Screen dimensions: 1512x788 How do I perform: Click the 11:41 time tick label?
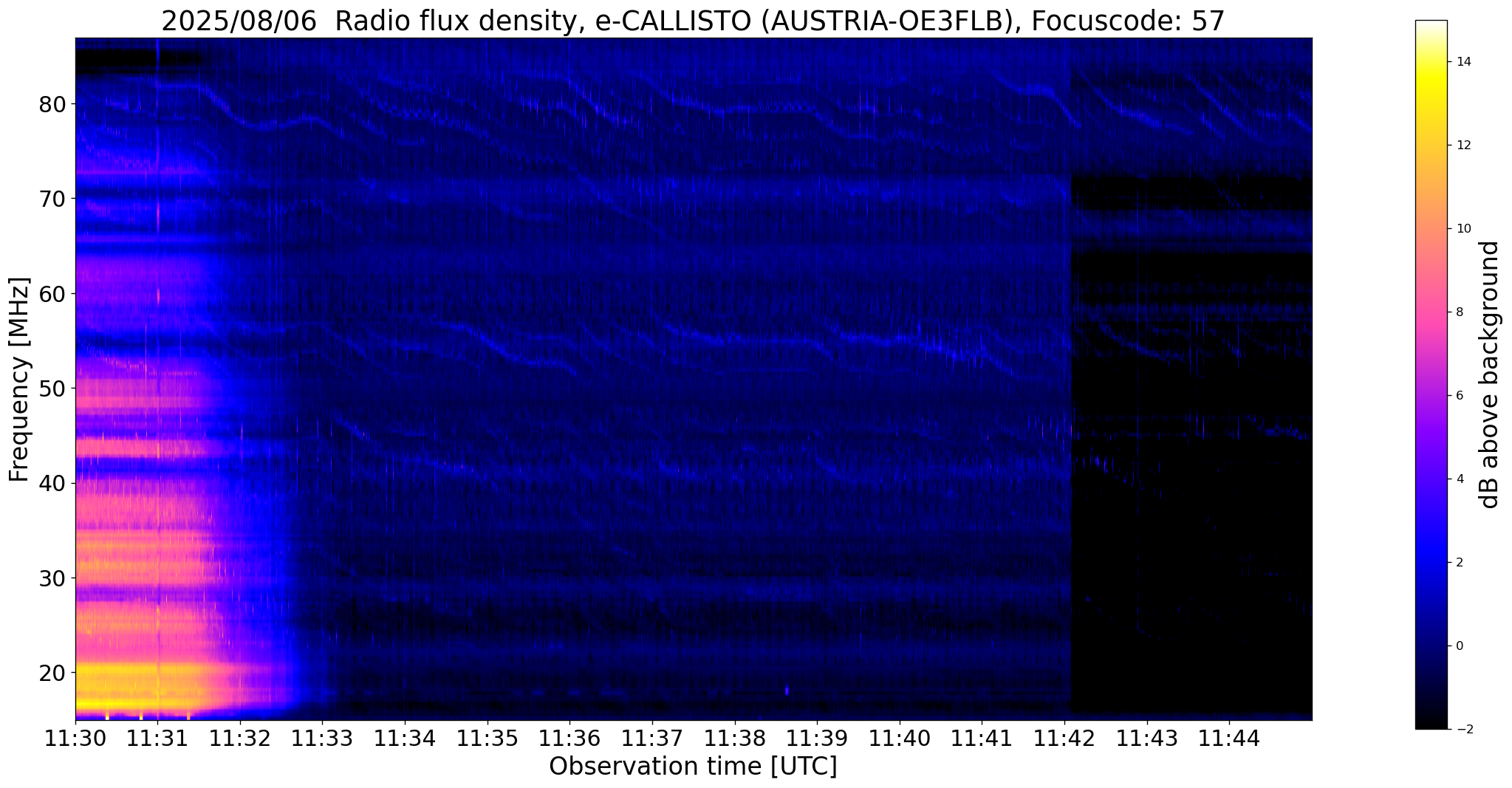click(x=982, y=738)
